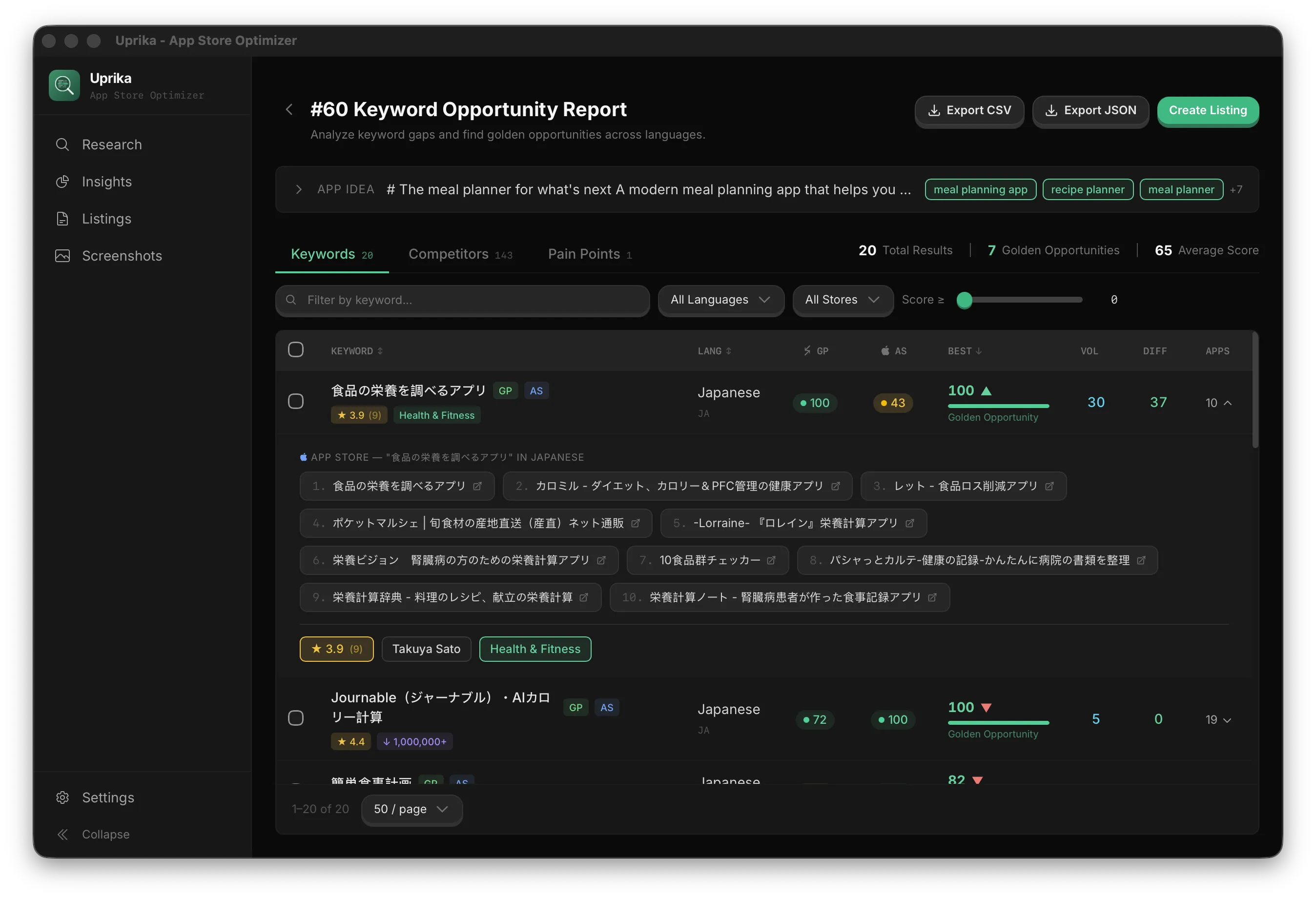This screenshot has height=899, width=1316.
Task: Click Collapse double-chevron sidebar icon
Action: point(62,834)
